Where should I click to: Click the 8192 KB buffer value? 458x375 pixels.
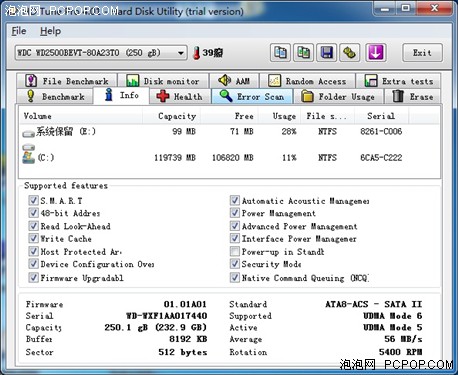click(188, 339)
